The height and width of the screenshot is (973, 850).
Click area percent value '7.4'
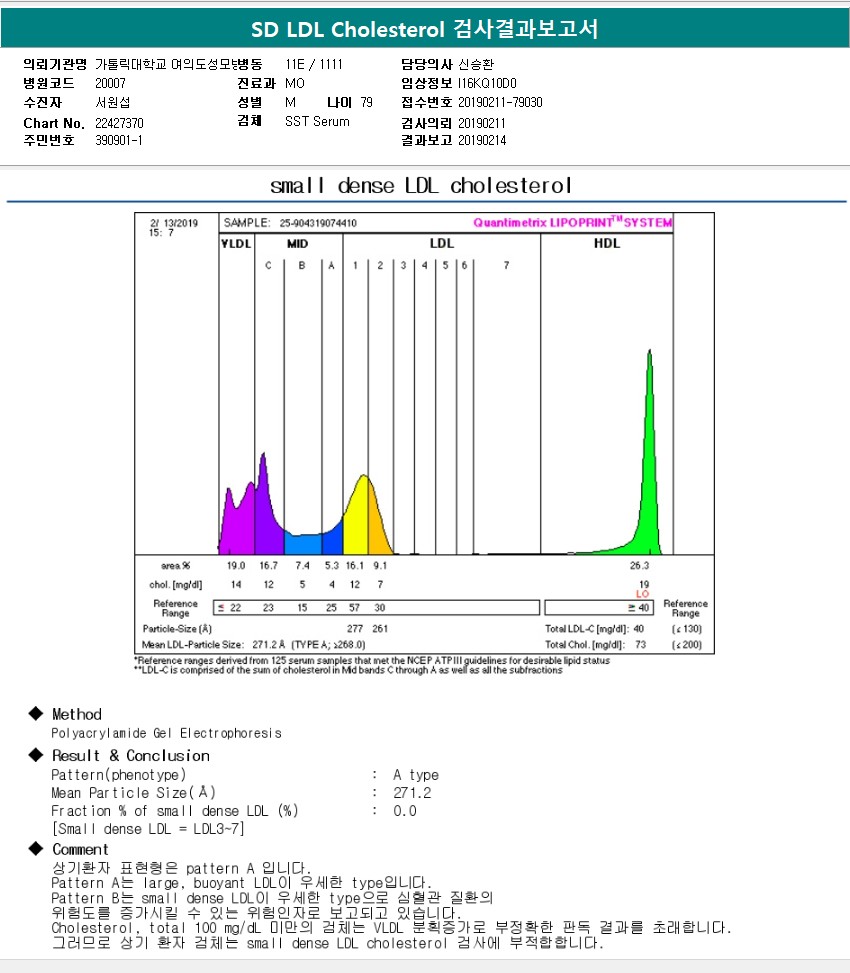point(302,566)
